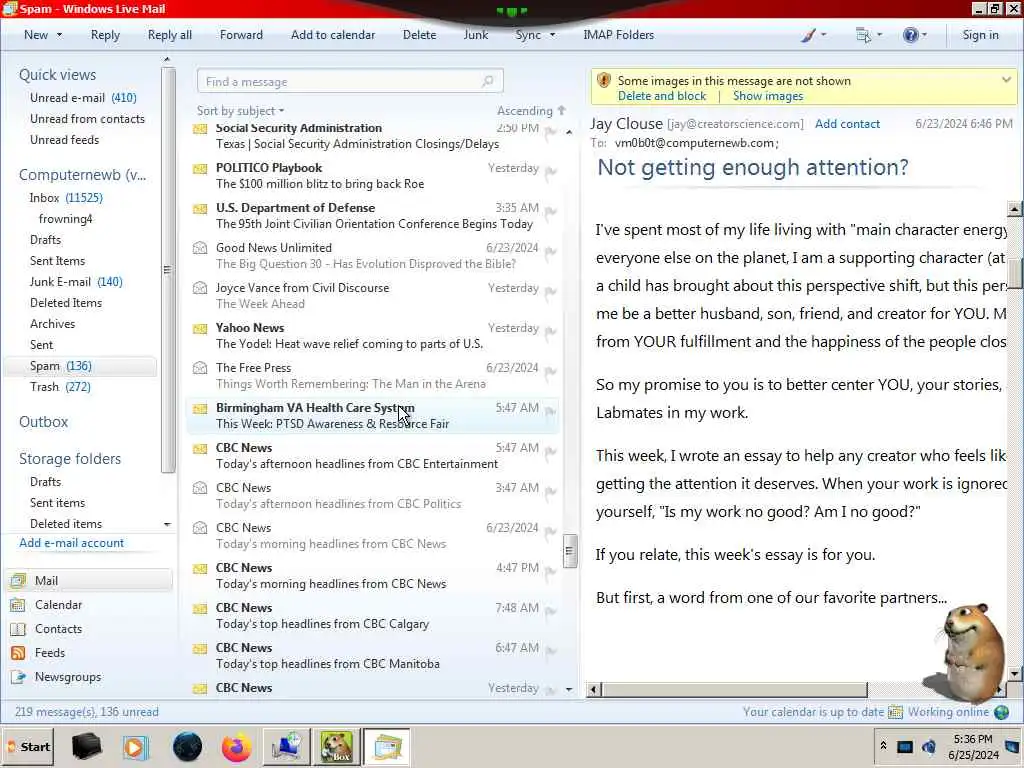Screen dimensions: 1024x768
Task: Open Mail view icon in bottom navigation
Action: [18, 581]
